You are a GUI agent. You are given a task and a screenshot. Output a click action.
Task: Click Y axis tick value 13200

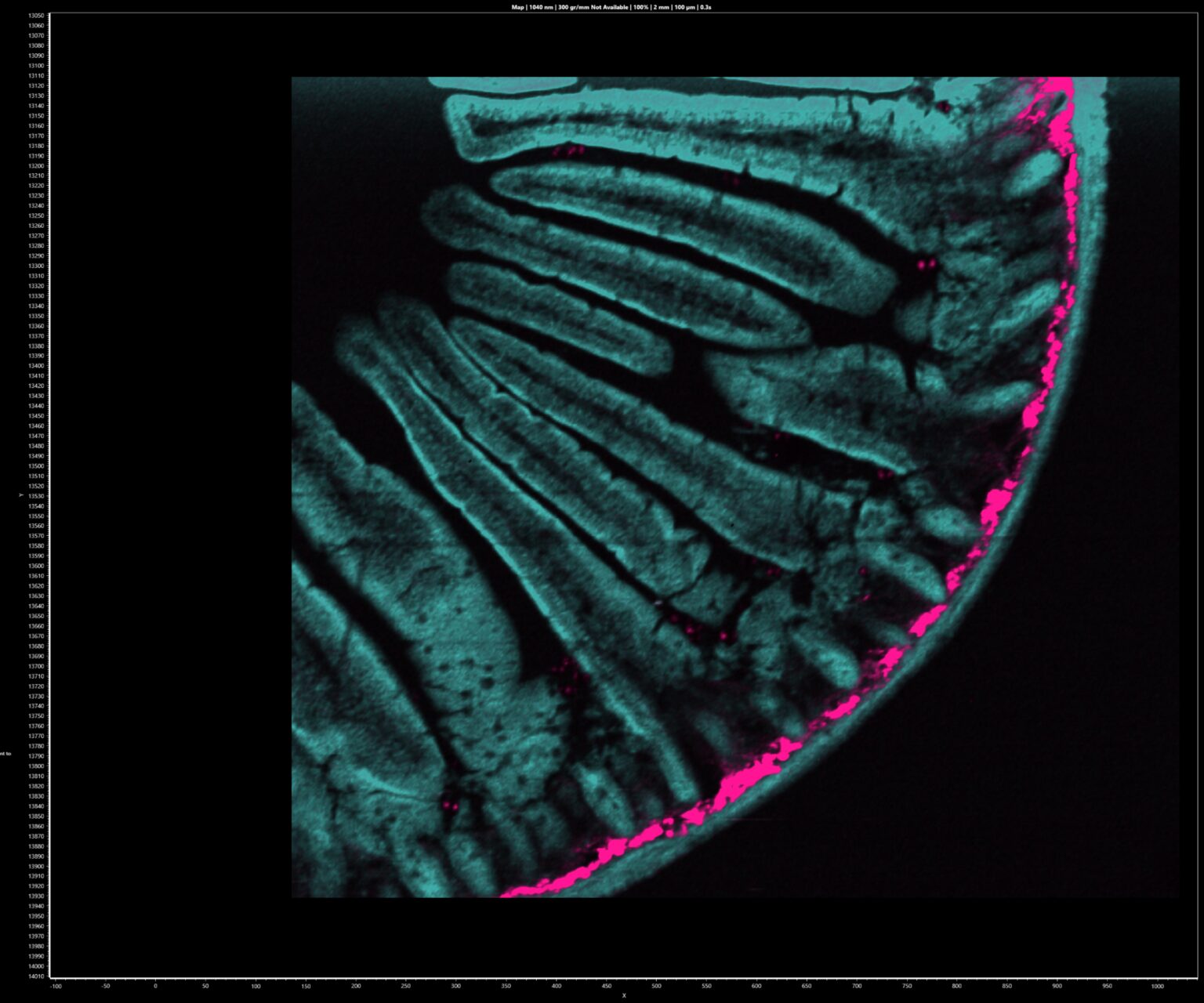point(36,166)
